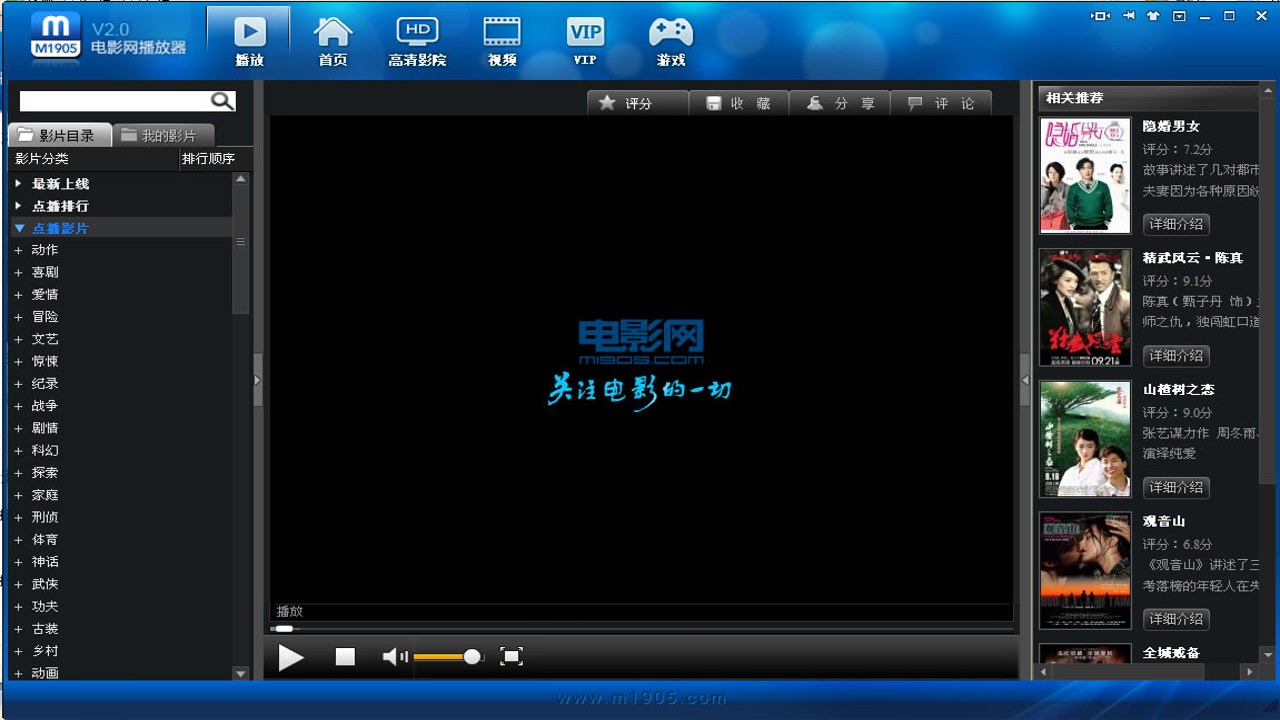Click 详细介绍 for 观音山
This screenshot has height=720, width=1280.
[1176, 620]
